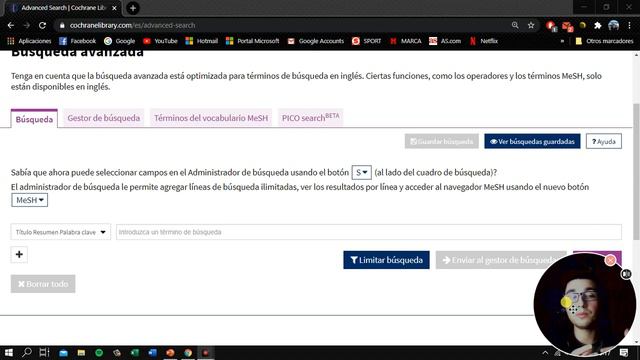This screenshot has height=360, width=640.
Task: Click Enviar al gestor de búsqueda
Action: (500, 260)
